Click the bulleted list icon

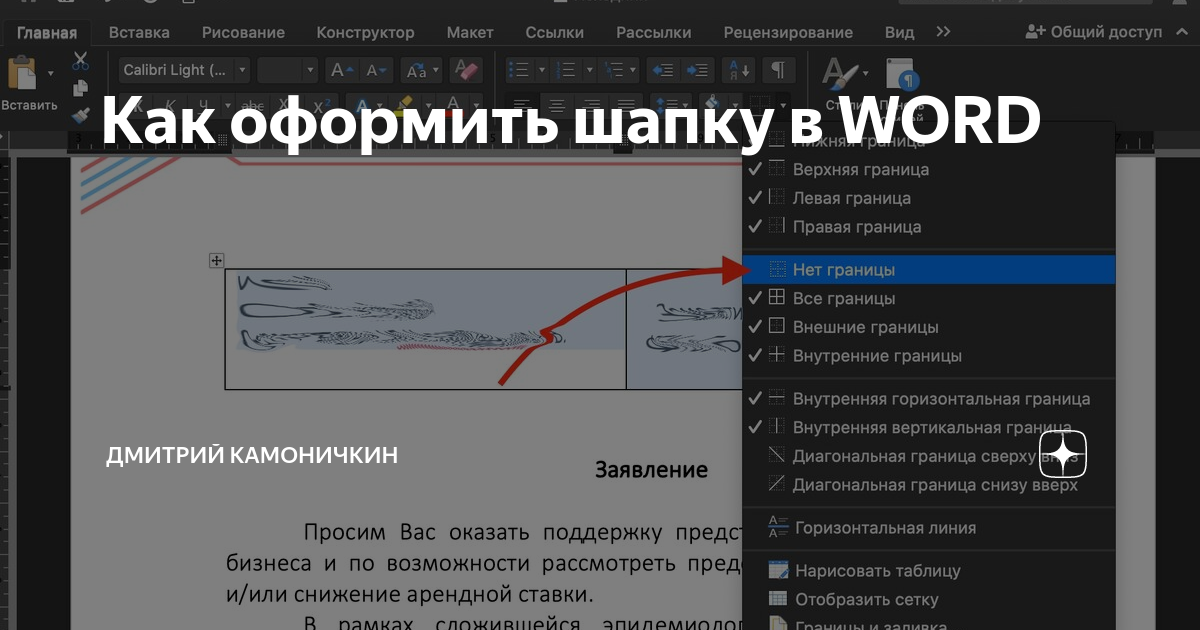point(519,70)
